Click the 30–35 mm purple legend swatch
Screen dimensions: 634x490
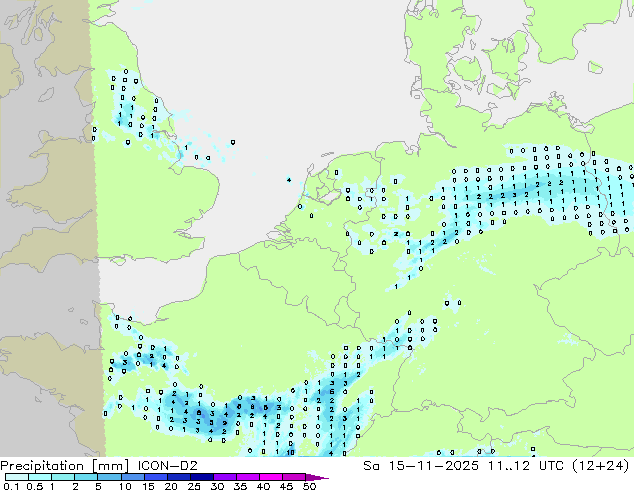click(224, 477)
